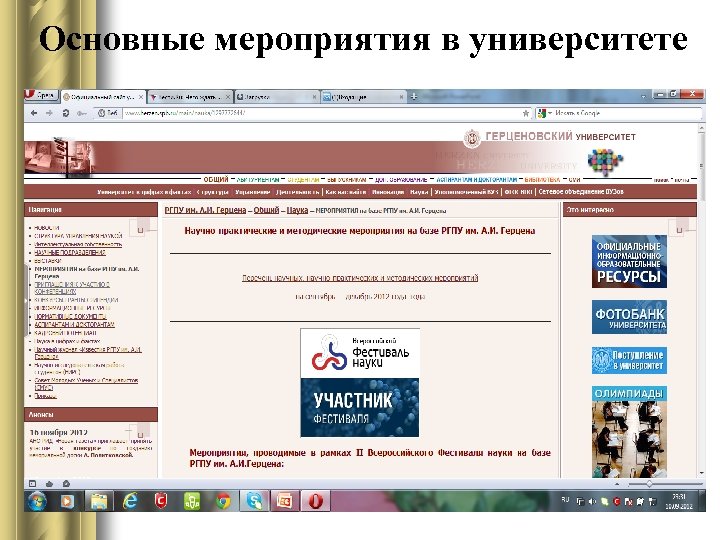Open the green app icon on taskbar
Viewport: 720px width, 540px height.
point(192,501)
